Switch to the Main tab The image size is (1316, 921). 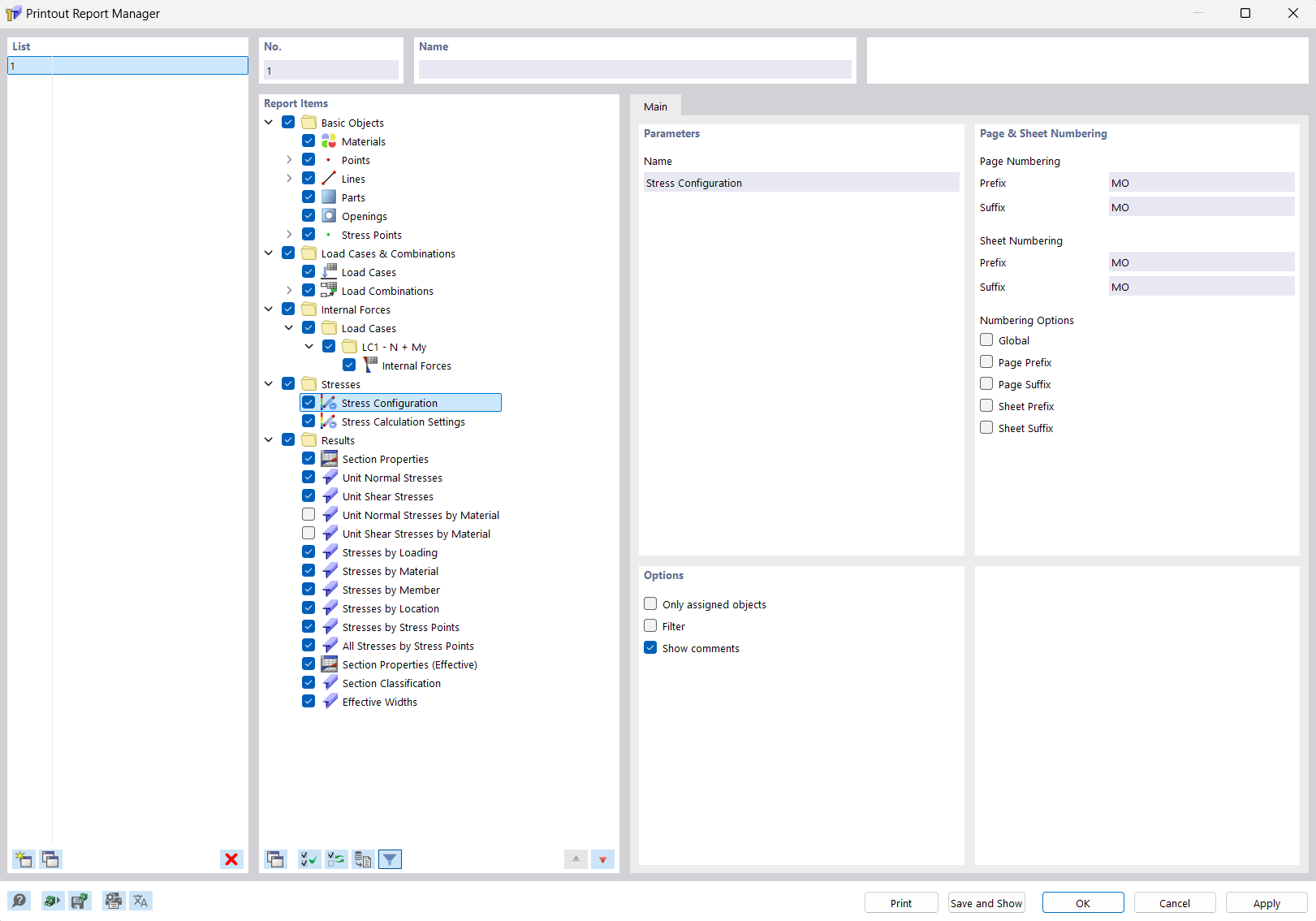click(x=655, y=106)
